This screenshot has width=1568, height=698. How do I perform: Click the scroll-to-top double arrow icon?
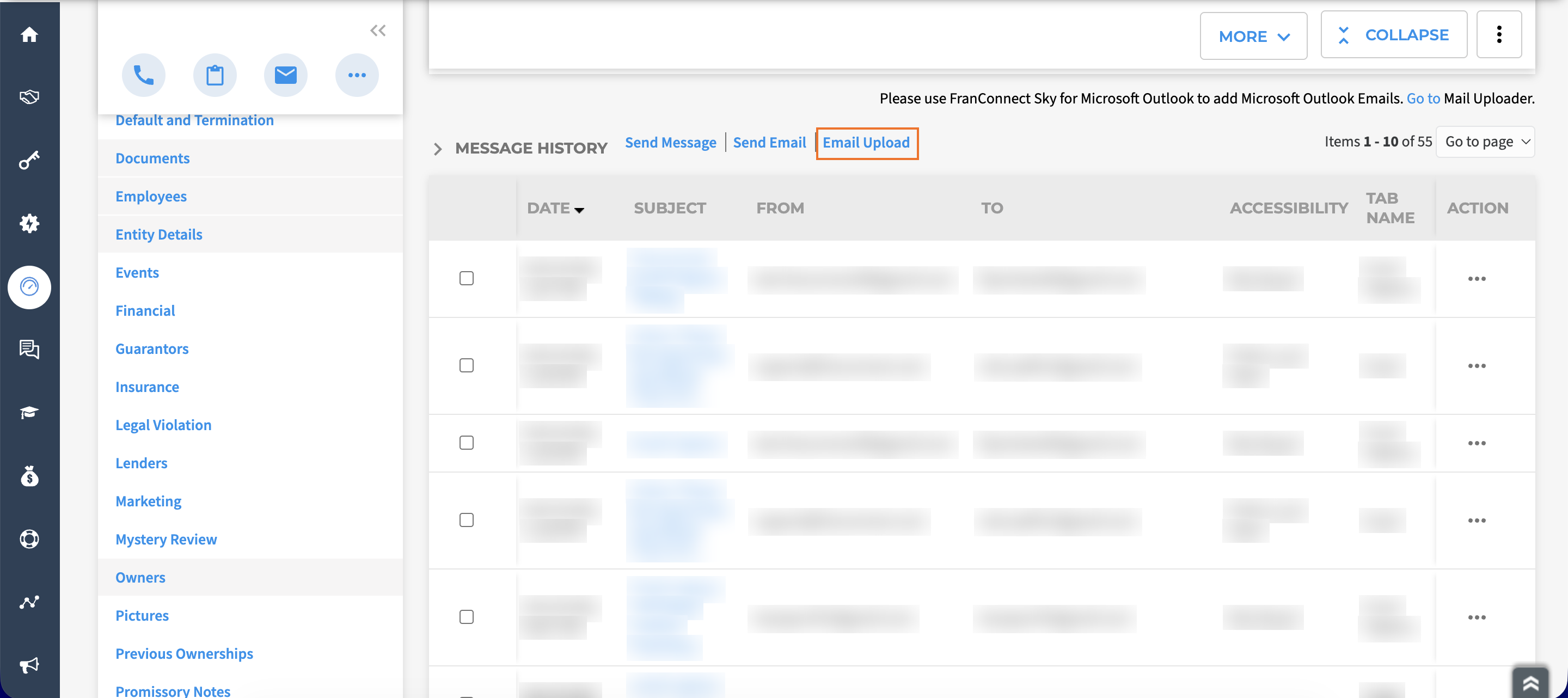tap(1530, 683)
